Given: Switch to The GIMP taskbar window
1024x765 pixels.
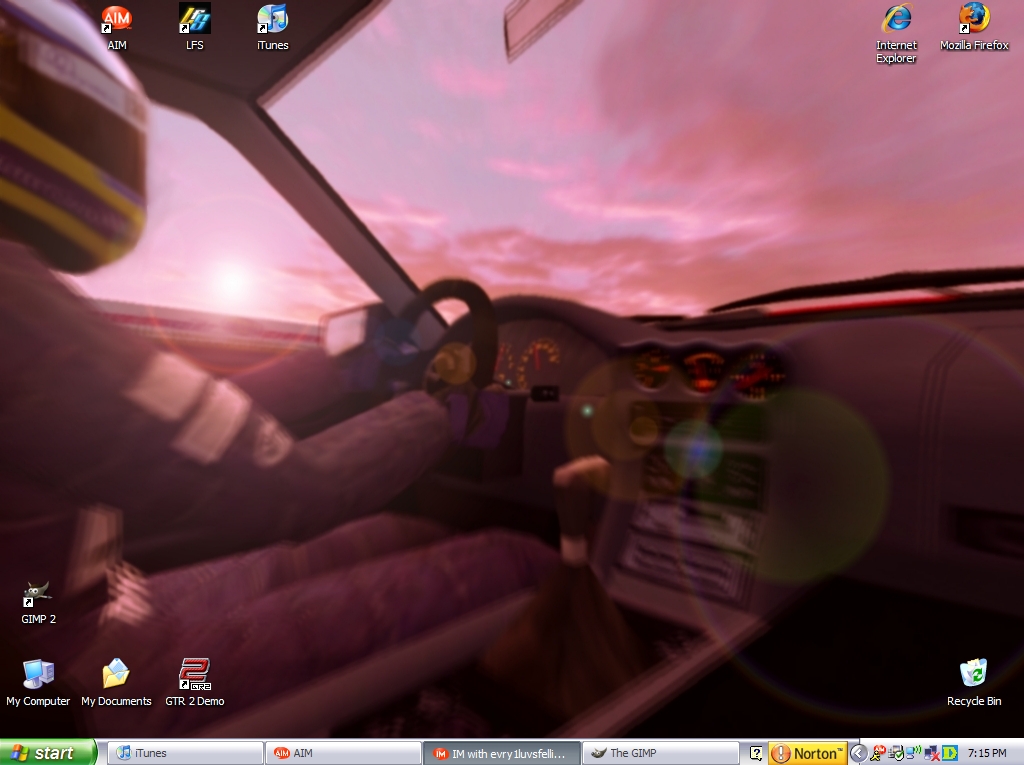Looking at the screenshot, I should tap(660, 753).
